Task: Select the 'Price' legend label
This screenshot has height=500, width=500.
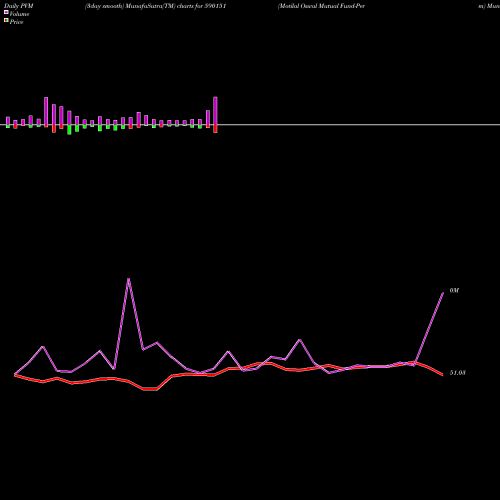Action: [x=16, y=22]
